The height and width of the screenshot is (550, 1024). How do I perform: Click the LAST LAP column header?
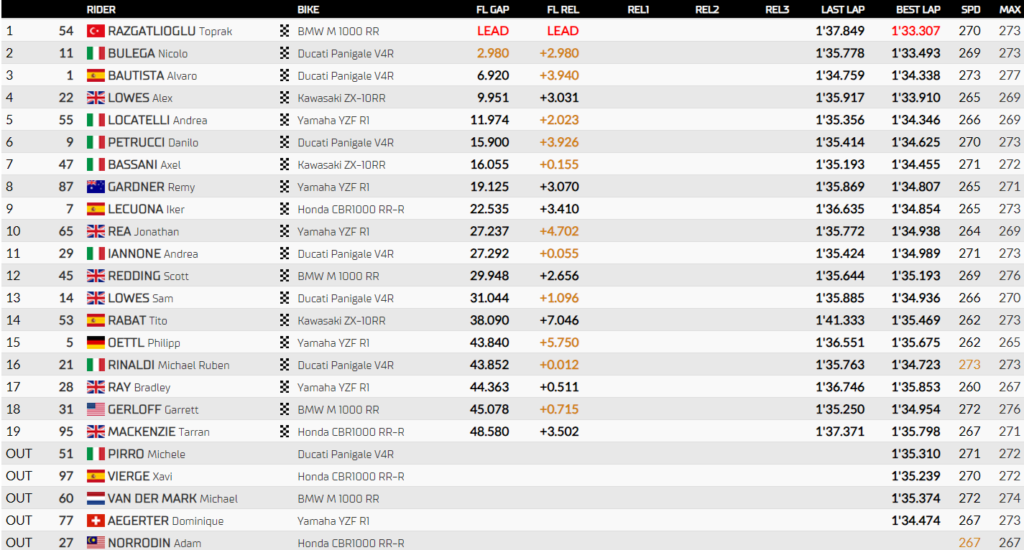841,9
